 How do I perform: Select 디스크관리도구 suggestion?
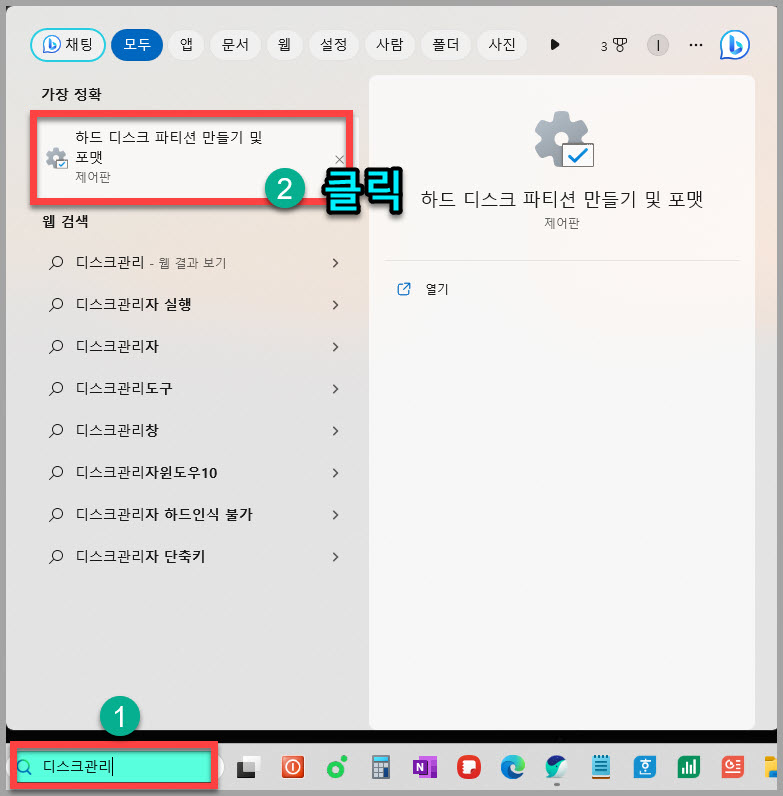[124, 389]
